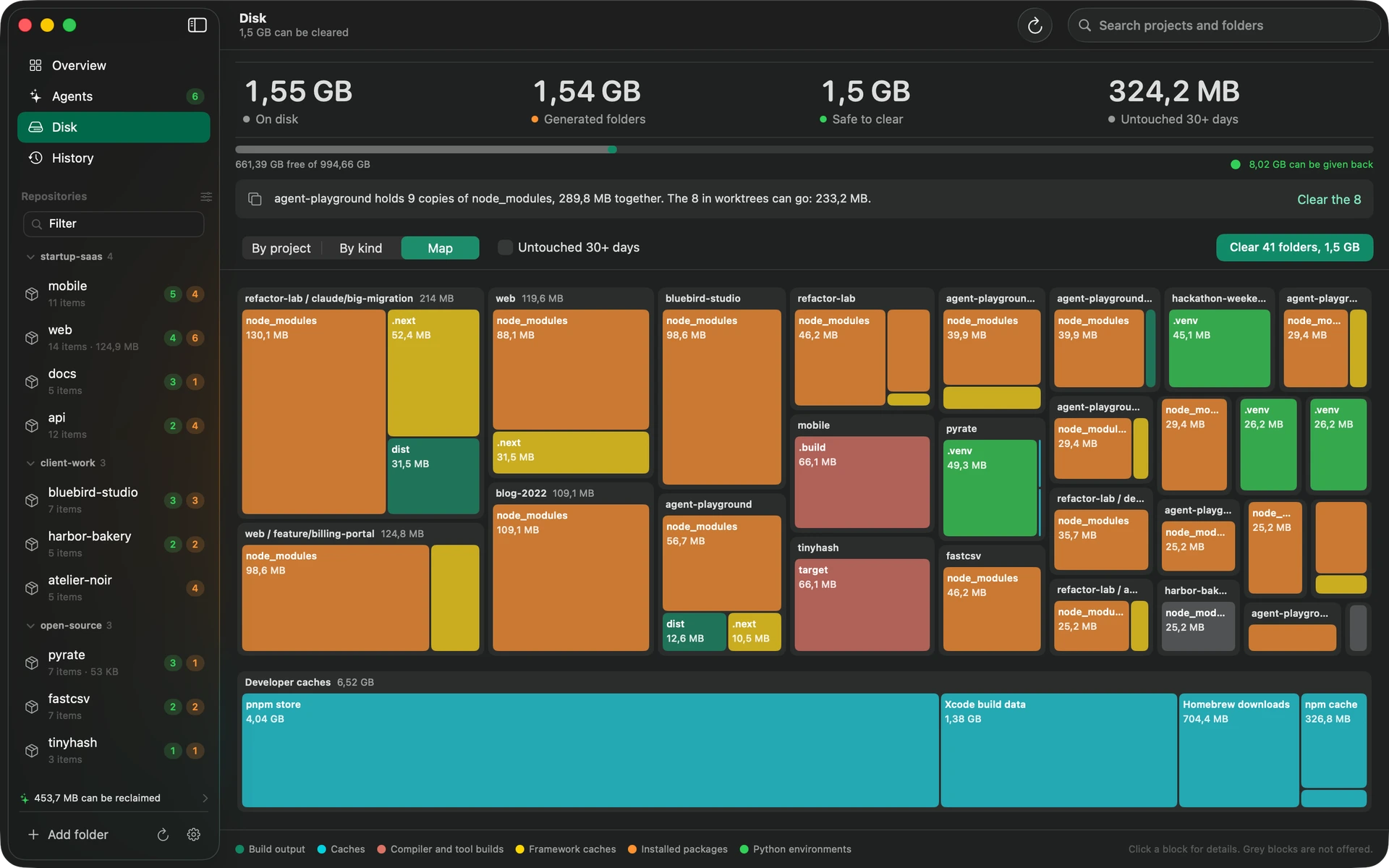Click the copies icon in node_modules notice

tap(255, 199)
